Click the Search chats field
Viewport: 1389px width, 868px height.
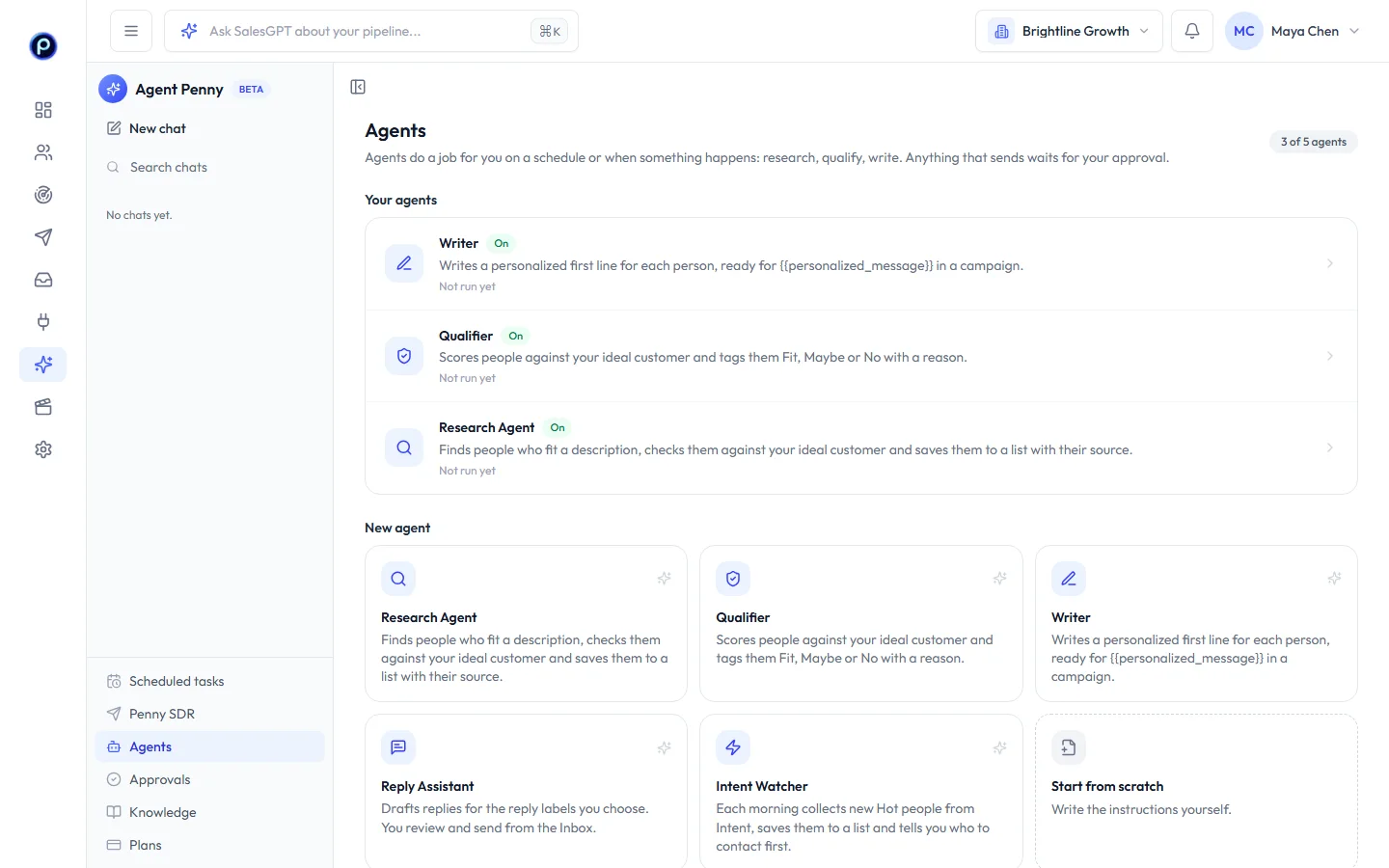coord(209,167)
